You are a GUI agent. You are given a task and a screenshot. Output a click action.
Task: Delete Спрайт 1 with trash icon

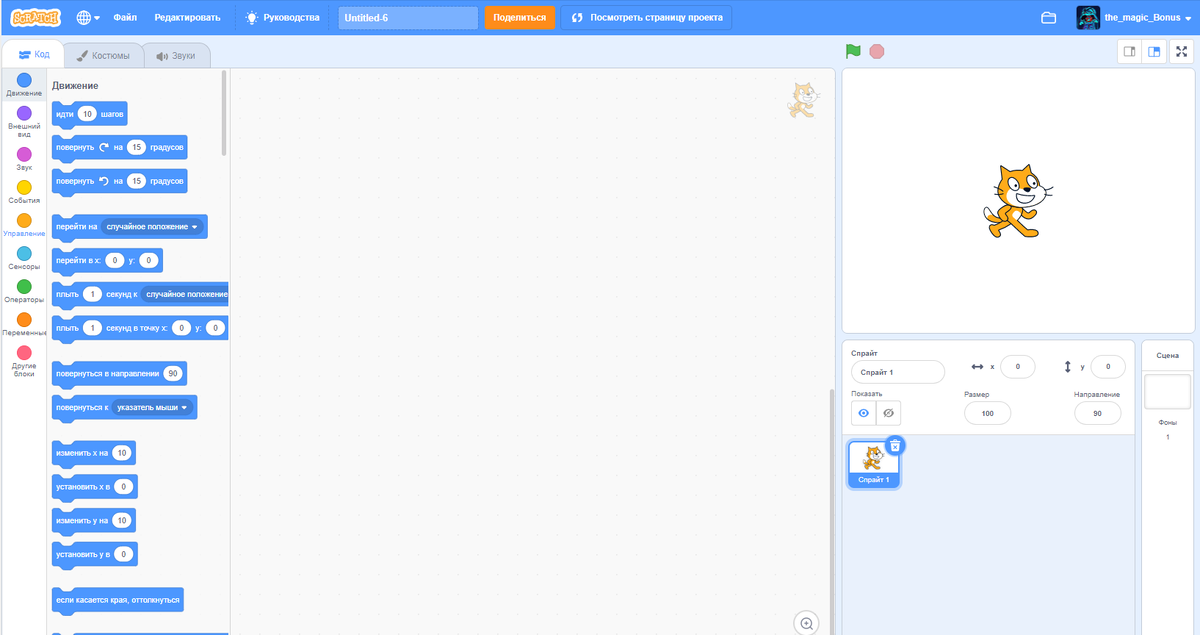[896, 445]
